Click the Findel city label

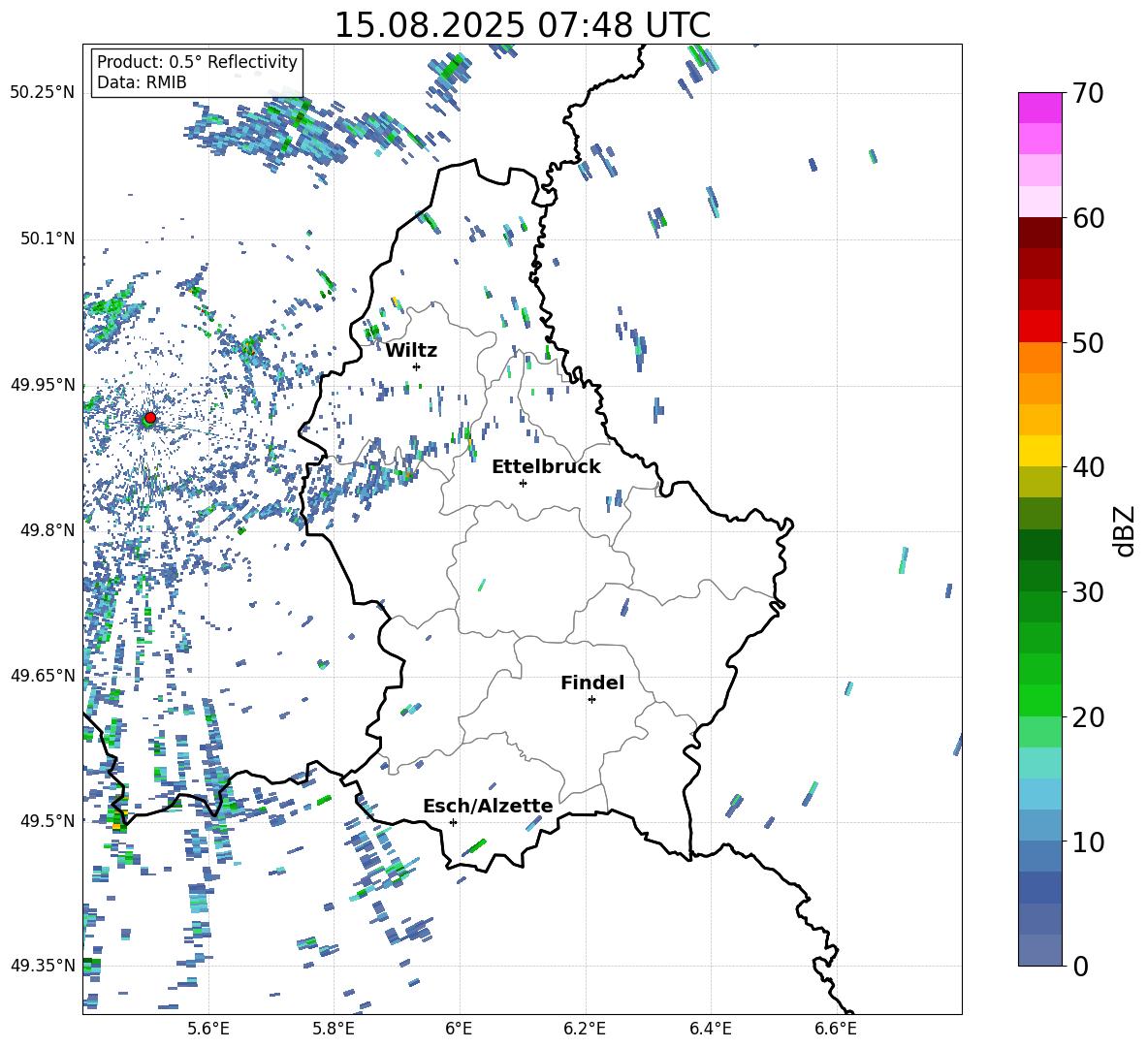[x=592, y=683]
